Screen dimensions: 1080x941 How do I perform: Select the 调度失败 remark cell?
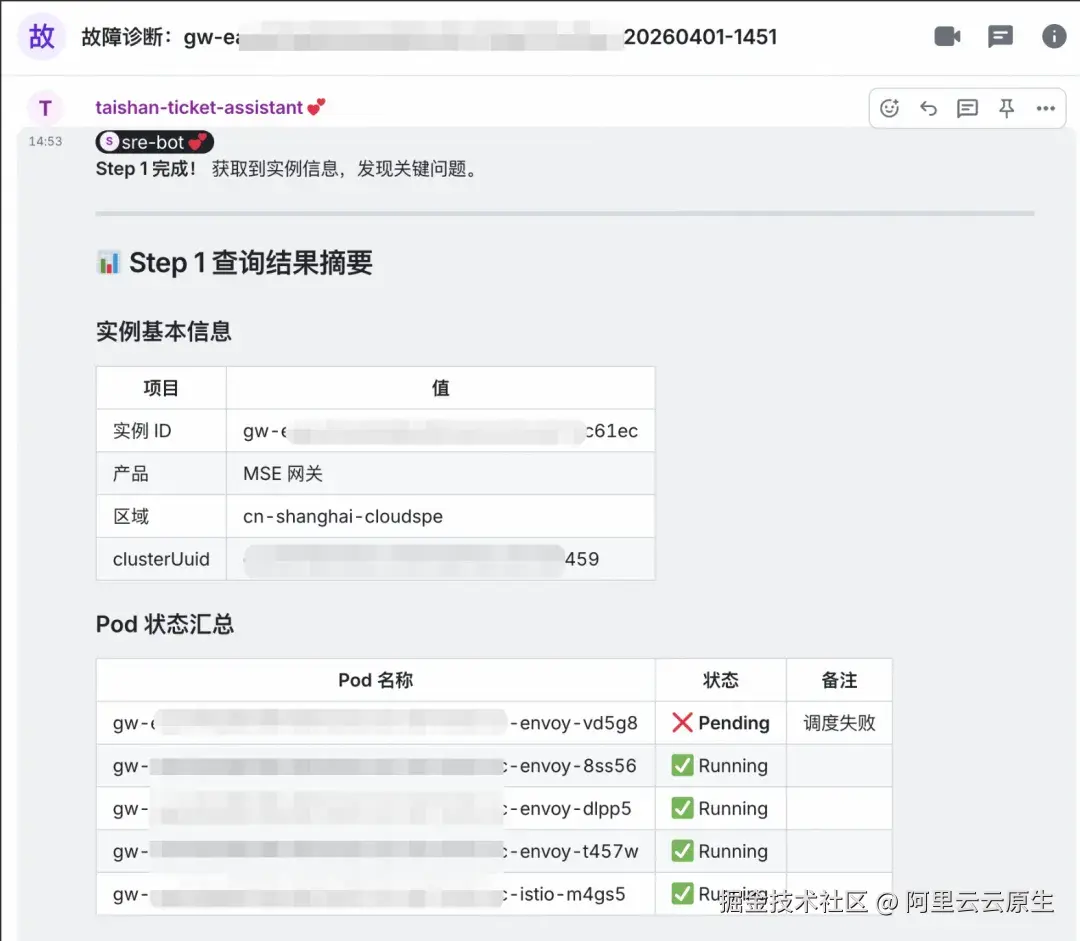839,722
